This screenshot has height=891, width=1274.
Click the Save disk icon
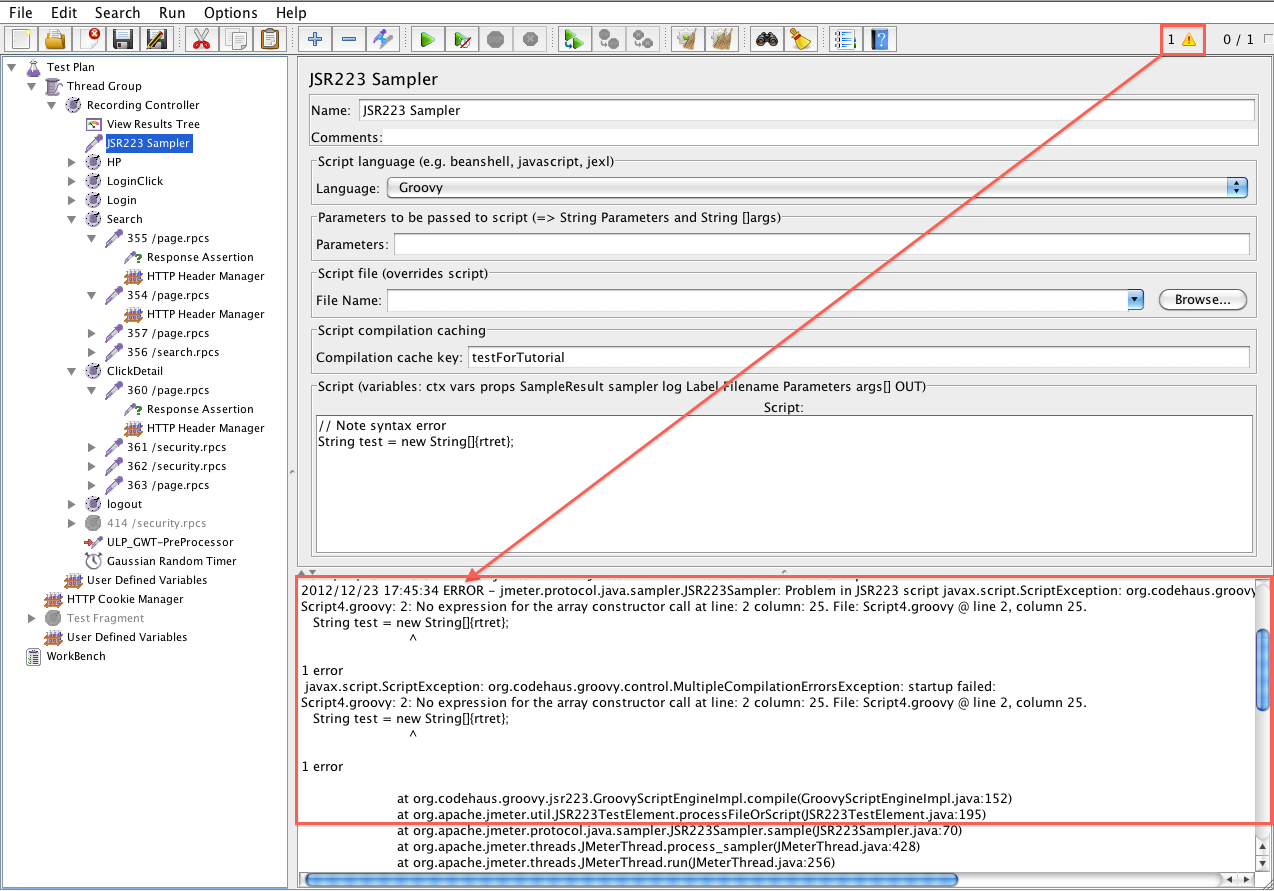(123, 40)
